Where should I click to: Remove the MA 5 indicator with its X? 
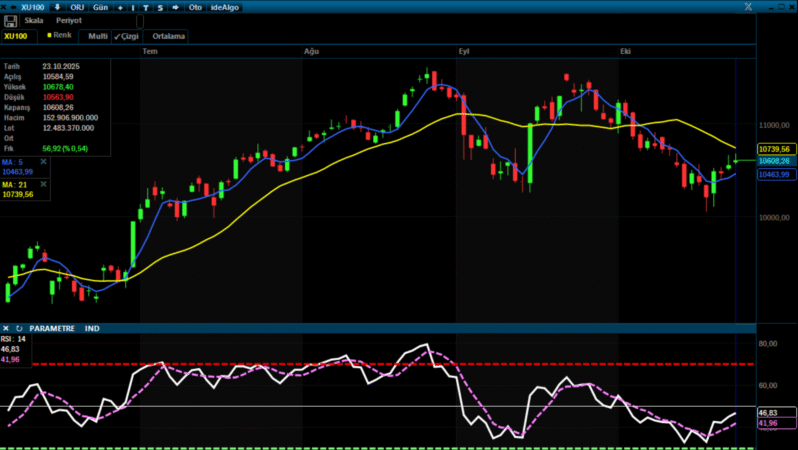tap(43, 161)
